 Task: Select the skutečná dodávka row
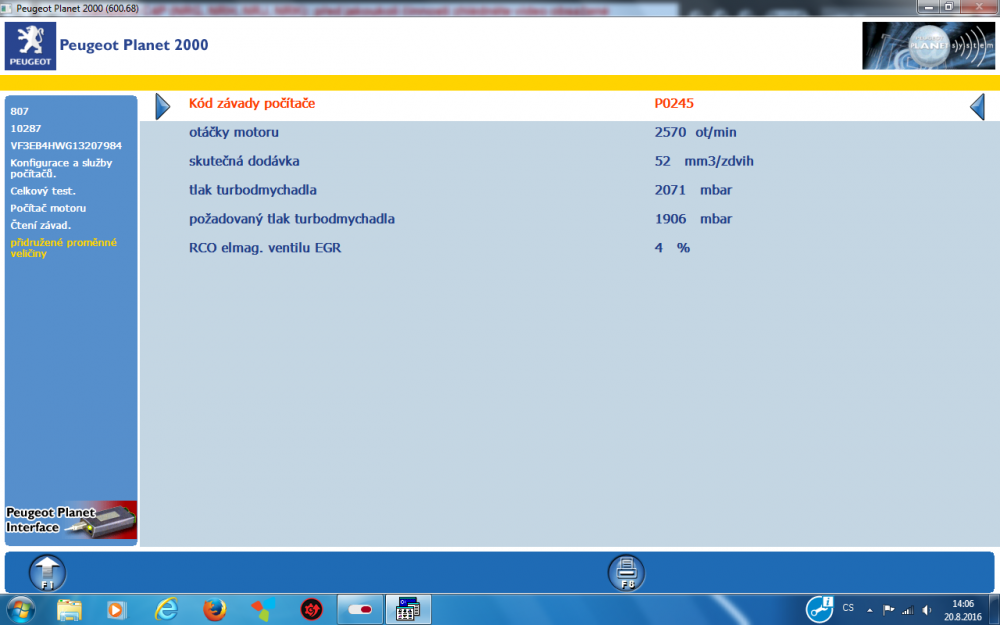click(570, 161)
